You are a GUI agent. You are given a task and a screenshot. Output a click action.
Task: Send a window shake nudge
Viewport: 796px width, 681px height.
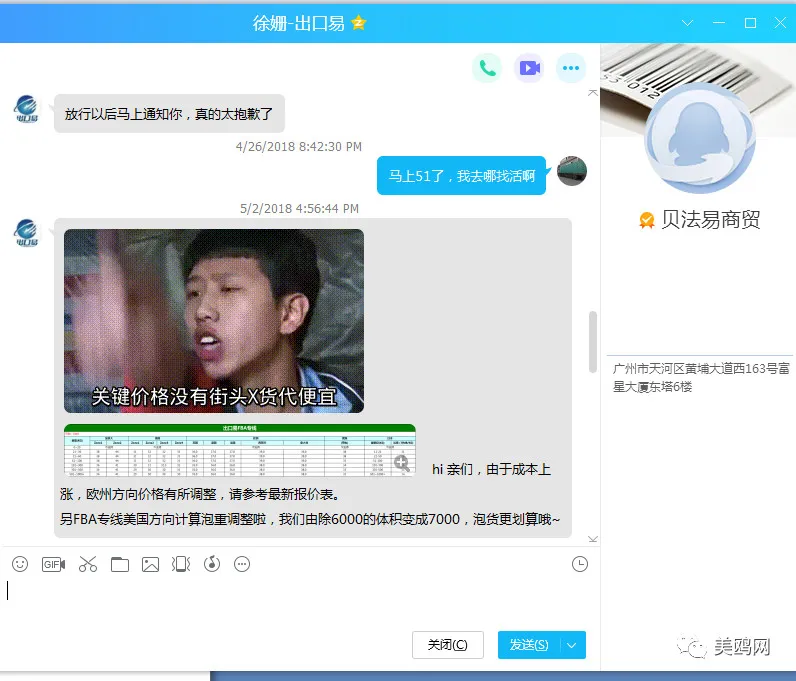(181, 564)
